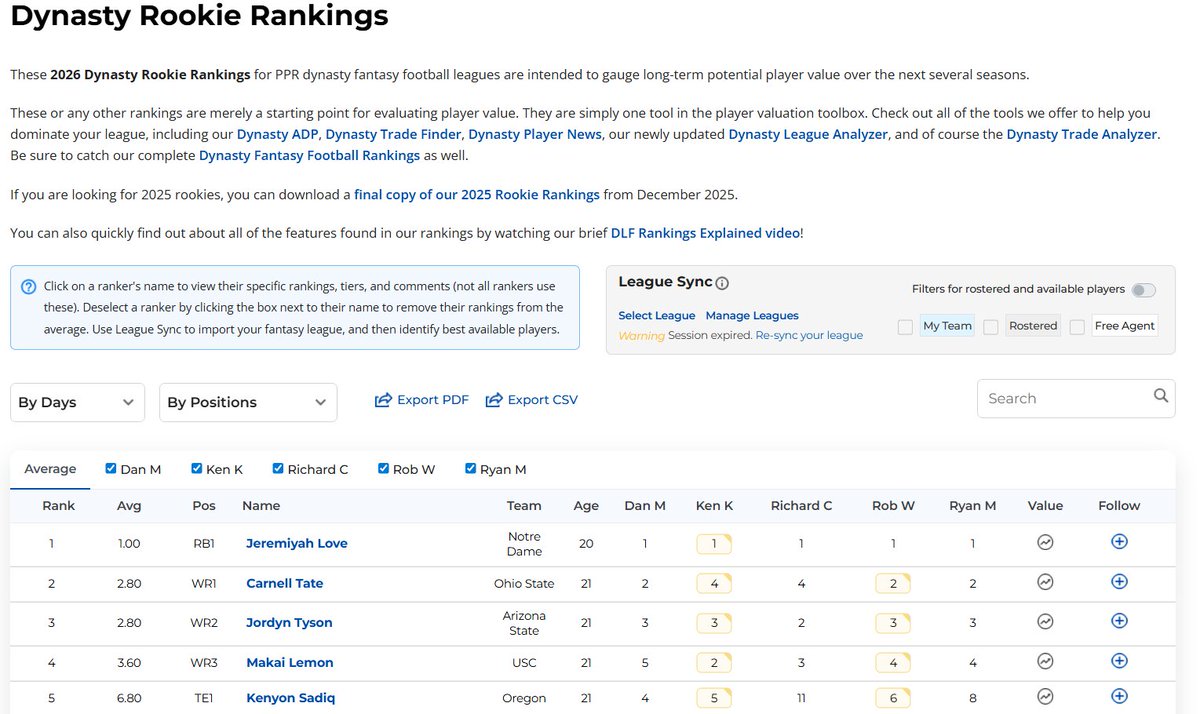Open the Select League link

[x=656, y=316]
